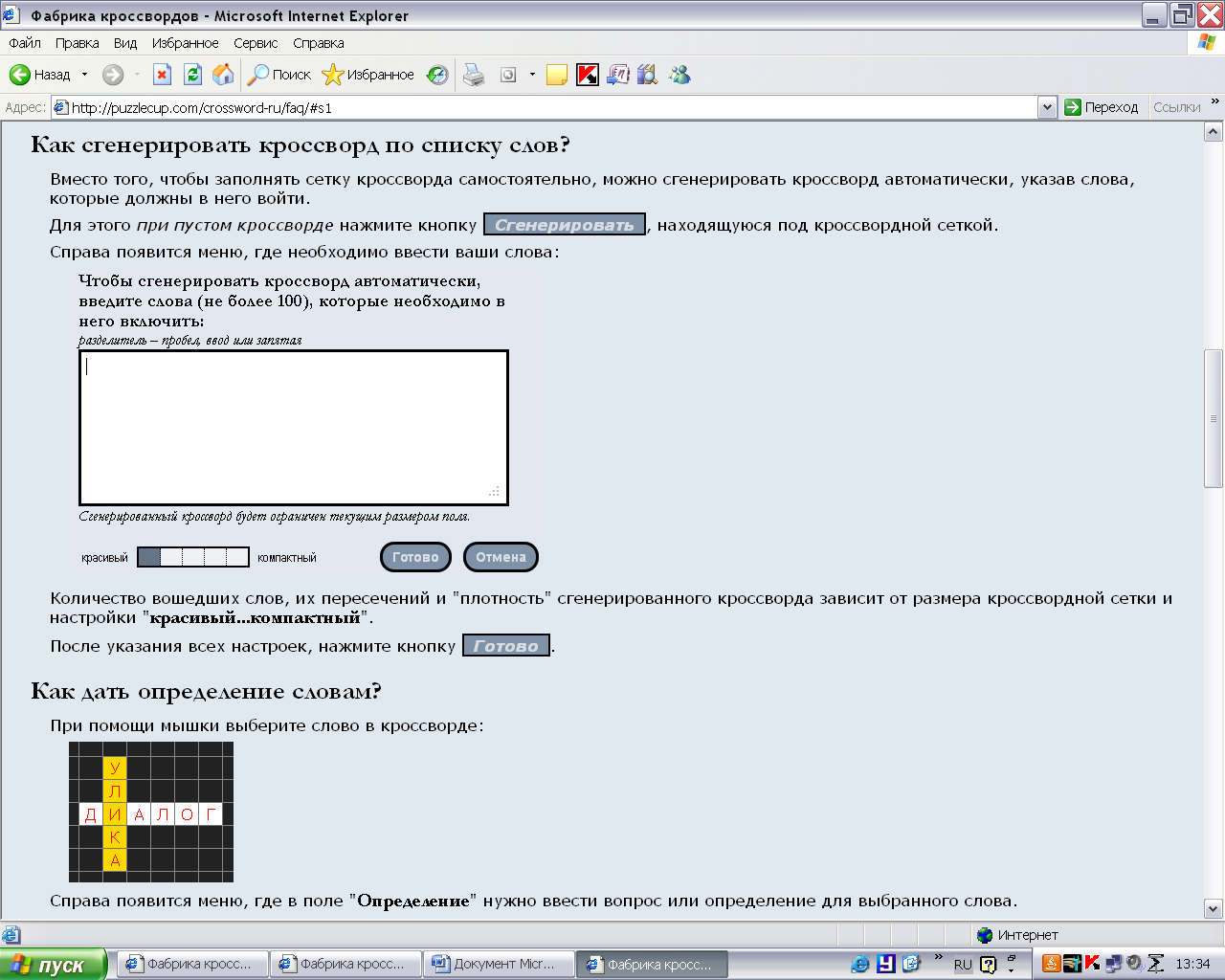Click the black tools tray icon
This screenshot has height=980, width=1225.
[x=1072, y=964]
